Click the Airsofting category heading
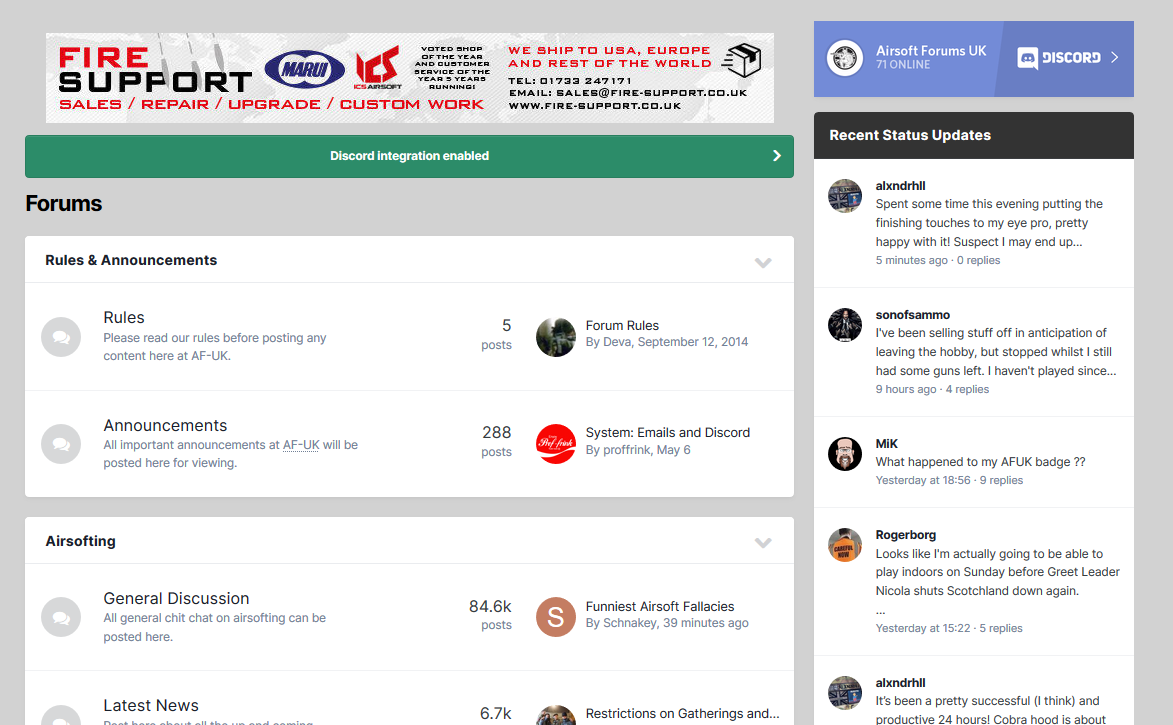The image size is (1173, 725). [80, 541]
